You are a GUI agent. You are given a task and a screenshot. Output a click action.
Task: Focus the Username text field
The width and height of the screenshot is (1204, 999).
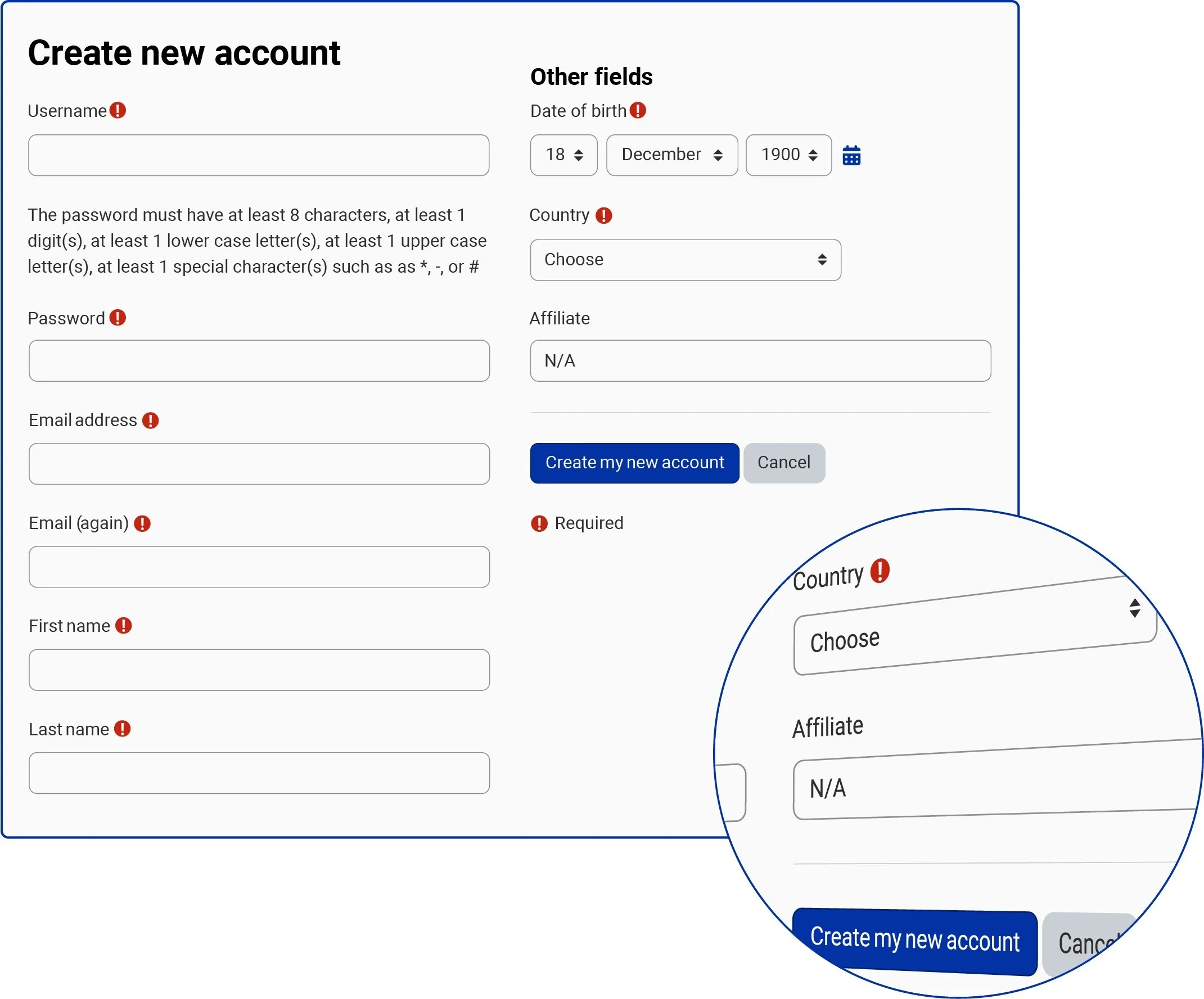tap(259, 155)
